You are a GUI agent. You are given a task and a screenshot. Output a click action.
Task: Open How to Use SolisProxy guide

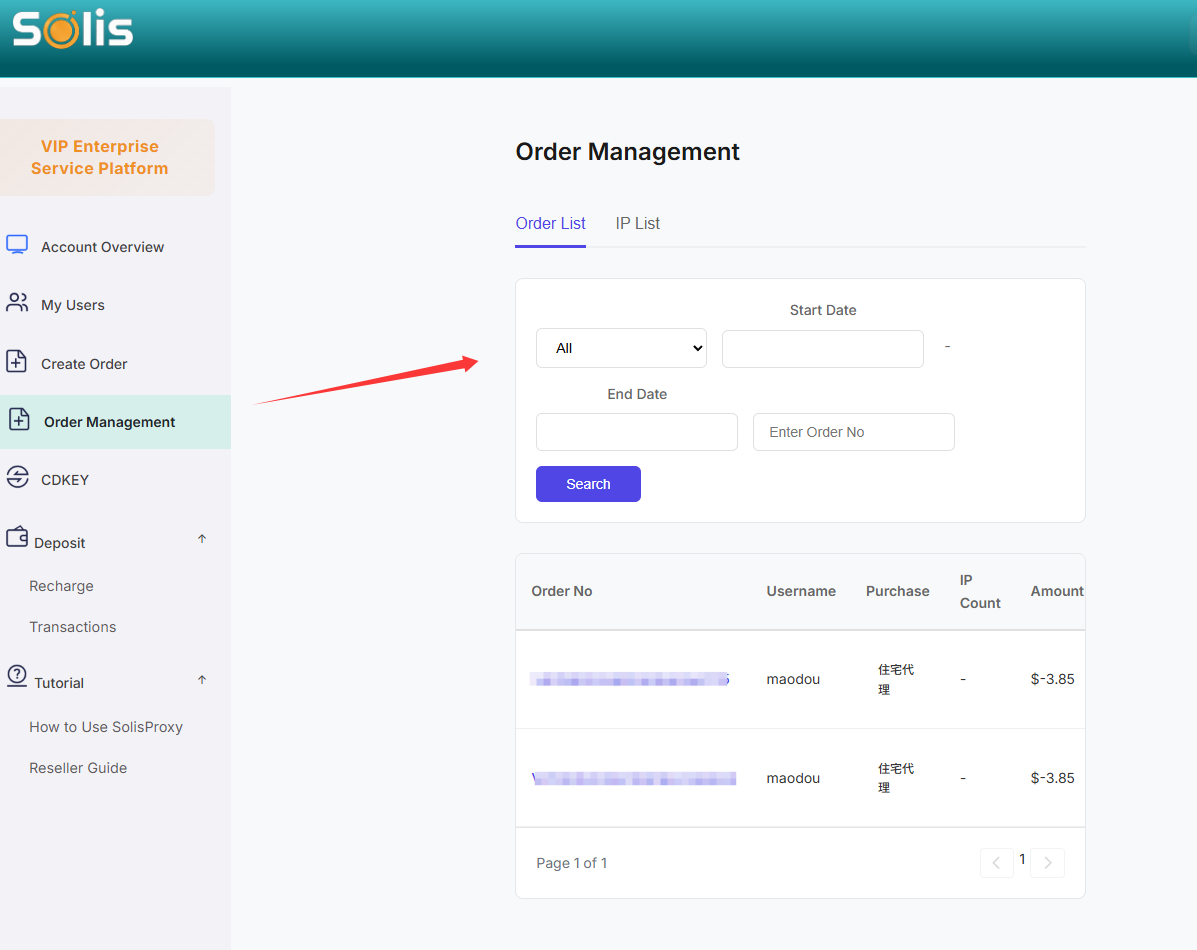click(106, 727)
